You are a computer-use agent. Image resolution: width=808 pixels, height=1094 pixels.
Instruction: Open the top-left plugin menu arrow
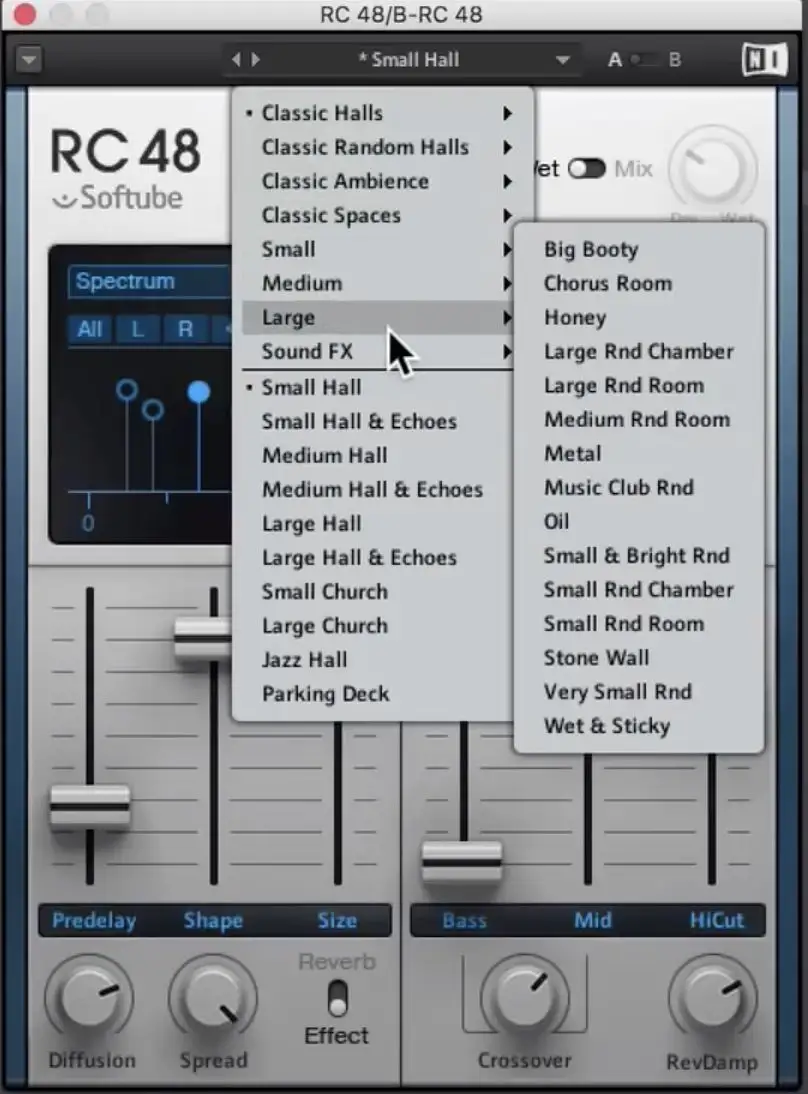click(29, 60)
